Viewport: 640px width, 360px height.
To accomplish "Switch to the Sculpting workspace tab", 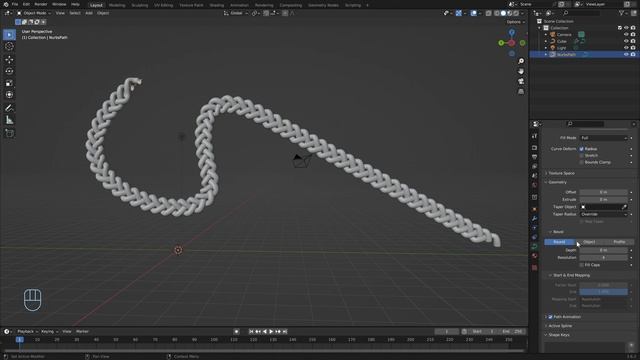I will click(140, 5).
